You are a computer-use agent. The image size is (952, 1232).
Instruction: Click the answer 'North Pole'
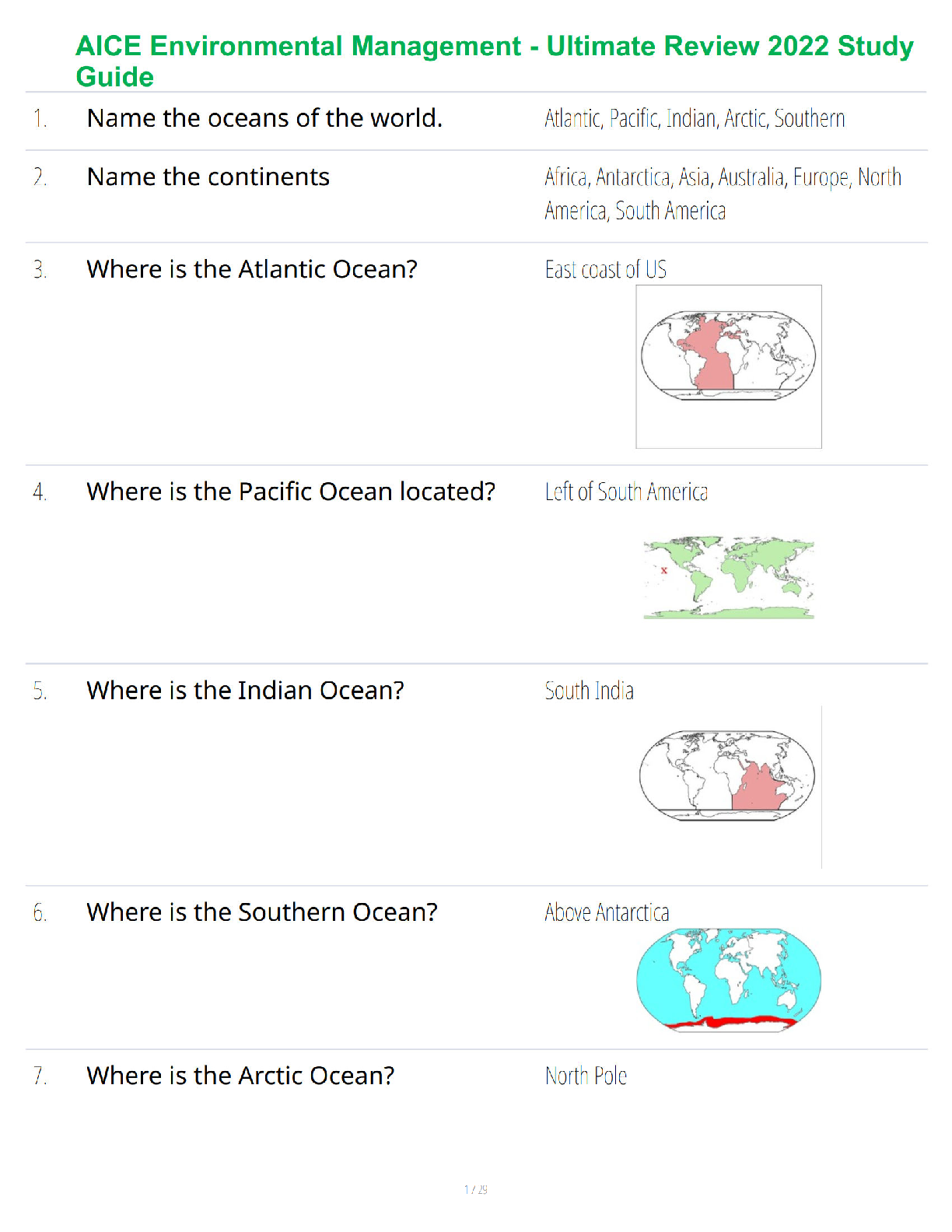586,1076
